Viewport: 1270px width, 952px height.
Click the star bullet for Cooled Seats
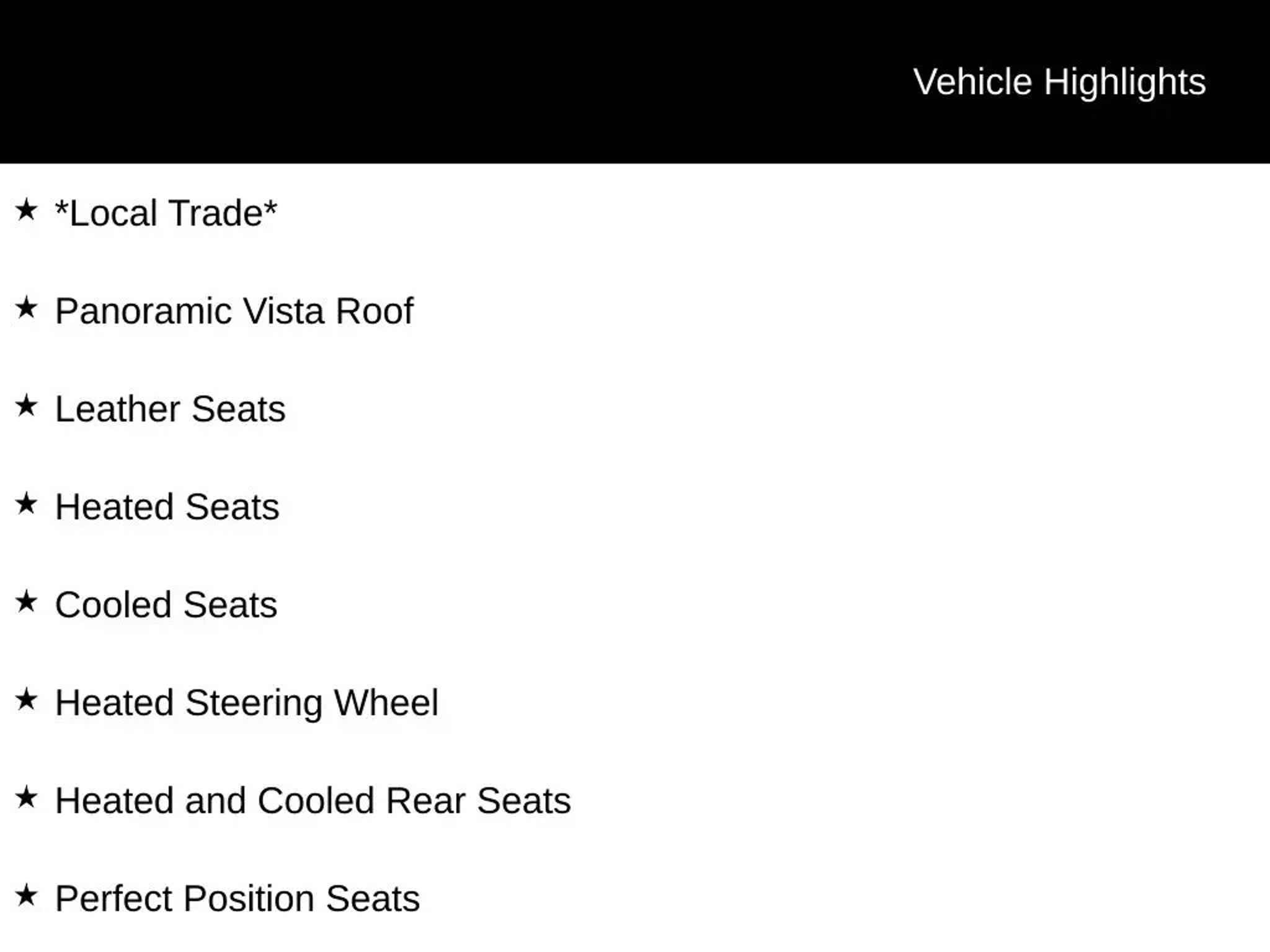(x=26, y=602)
